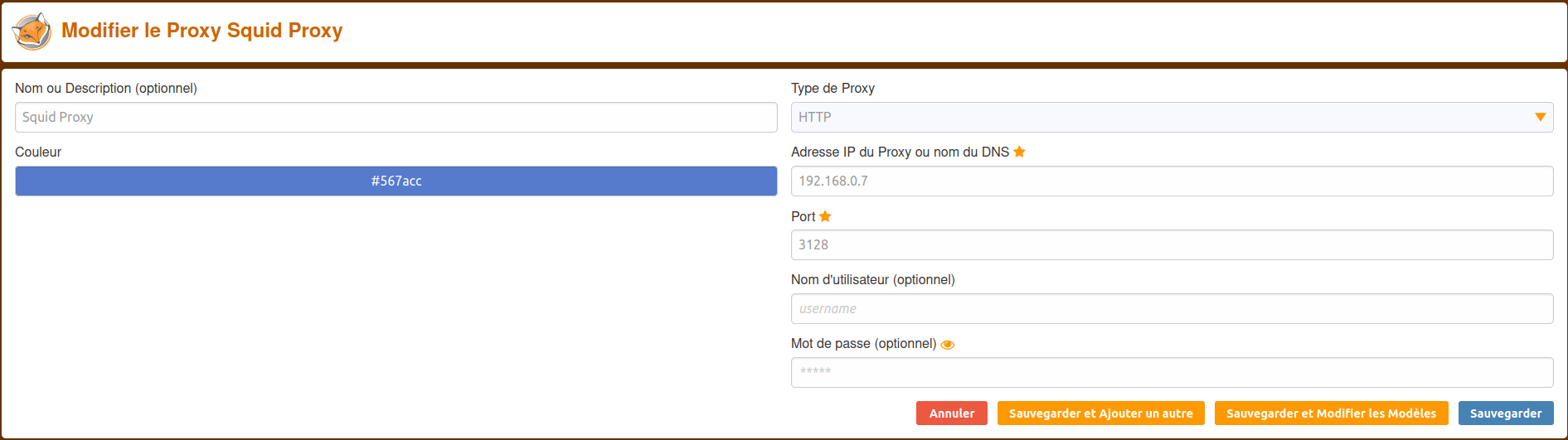The width and height of the screenshot is (1568, 440).
Task: Choose Sauvegarder et Modifier les Modèles
Action: (1331, 413)
